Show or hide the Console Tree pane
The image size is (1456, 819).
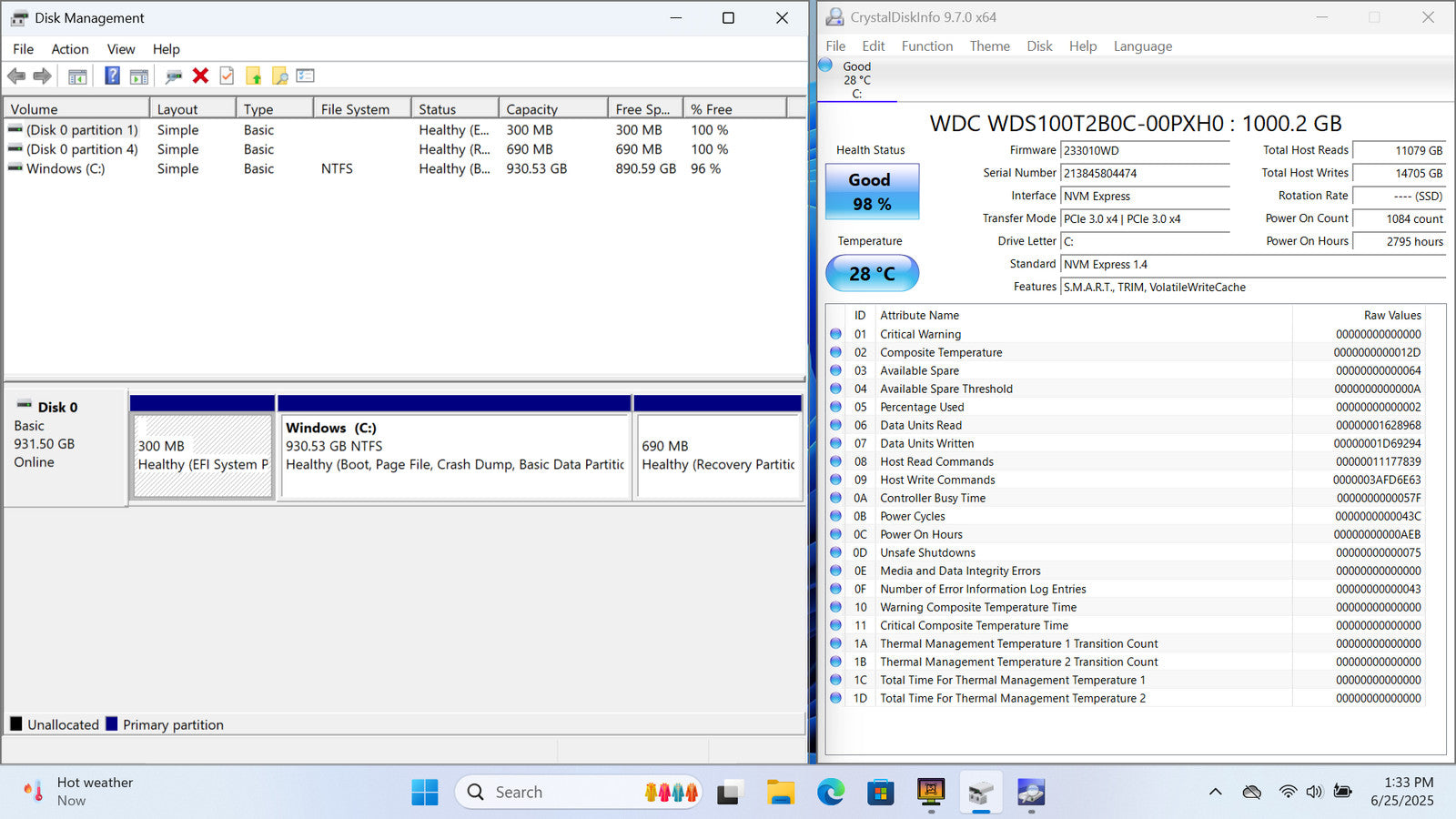click(77, 76)
